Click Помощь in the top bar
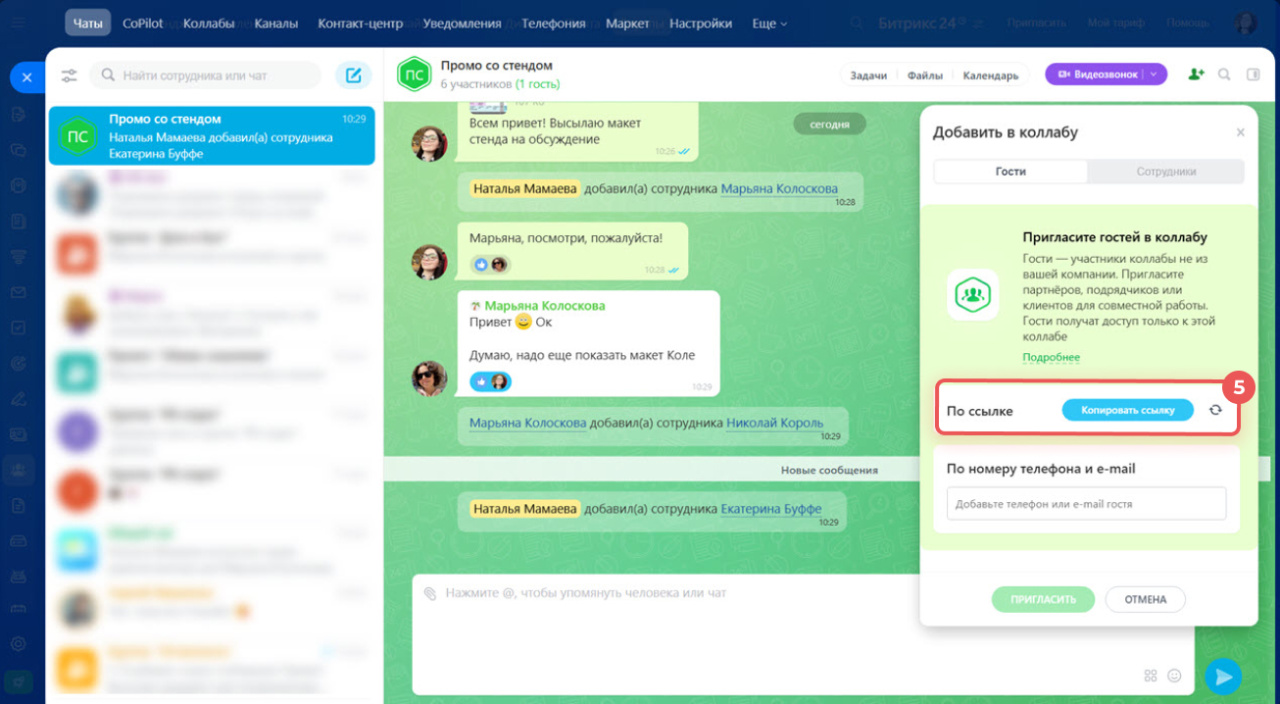1280x704 pixels. pyautogui.click(x=1187, y=22)
